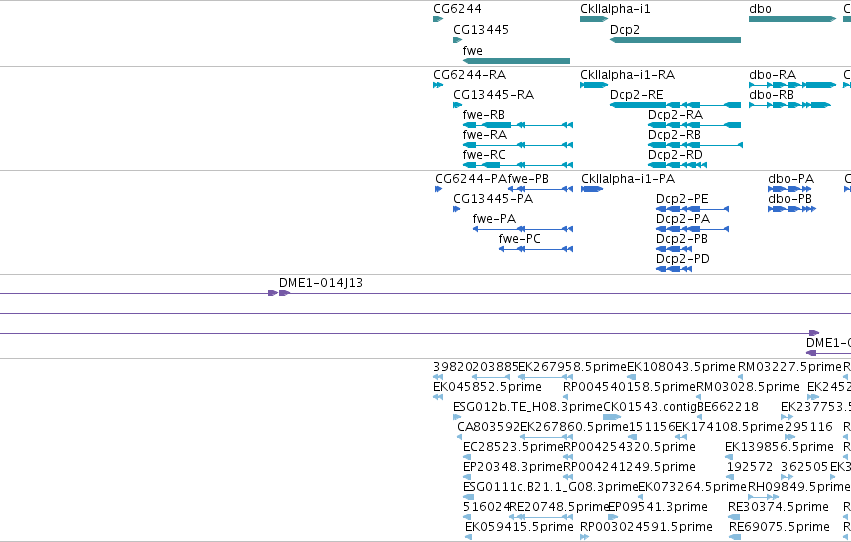Select the Dcp2-RD transcript

[677, 165]
